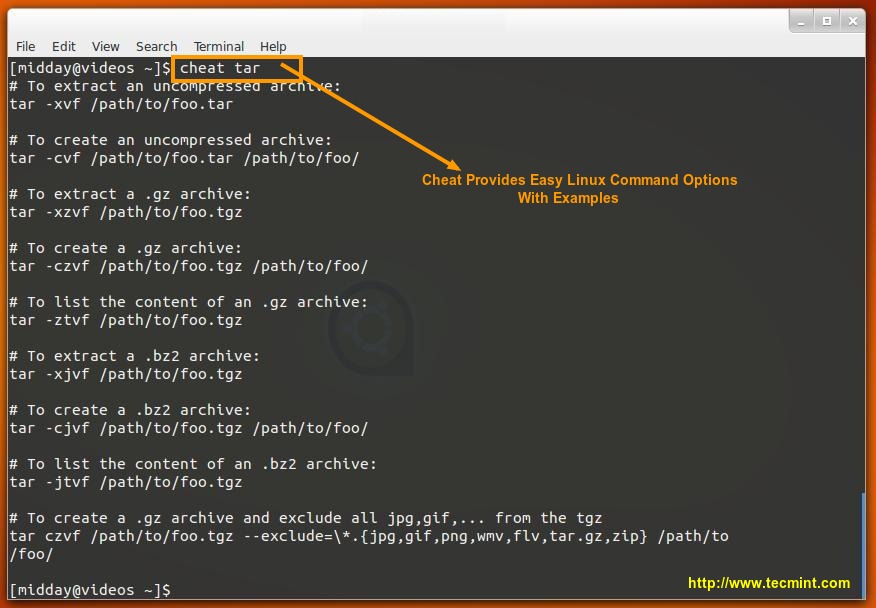Image resolution: width=876 pixels, height=608 pixels.
Task: Click the http://www.tecmint.com link
Action: pos(768,581)
